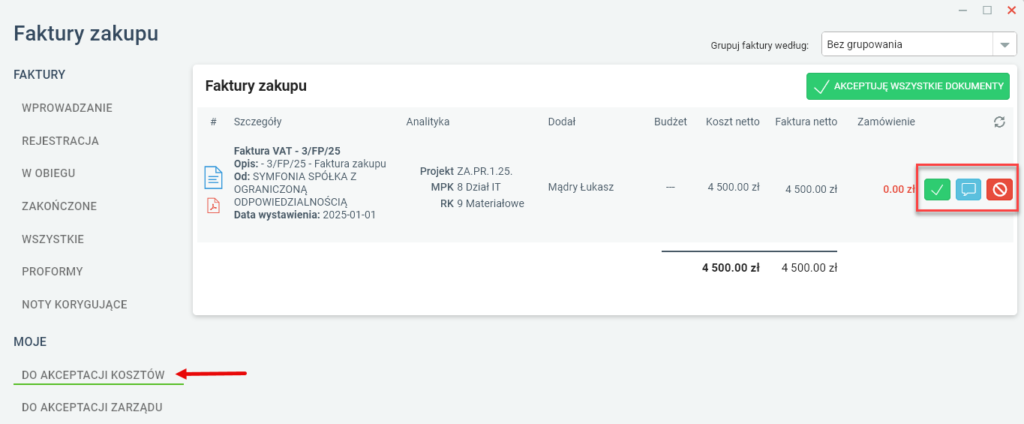This screenshot has width=1024, height=424.
Task: Click bold 4 500.00 zł total
Action: (x=731, y=267)
